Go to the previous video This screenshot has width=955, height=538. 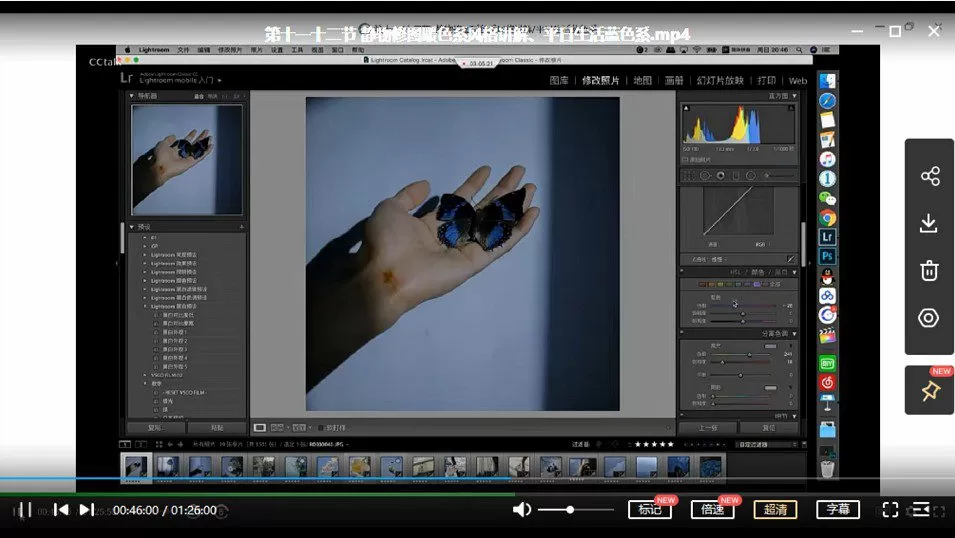click(61, 510)
